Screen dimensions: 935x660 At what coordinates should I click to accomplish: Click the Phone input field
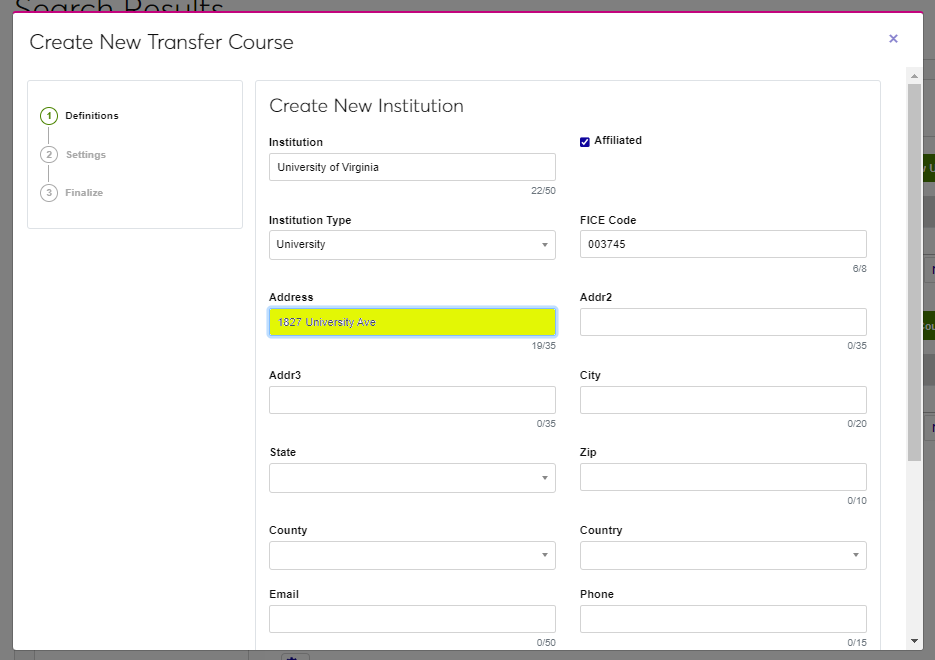(723, 619)
